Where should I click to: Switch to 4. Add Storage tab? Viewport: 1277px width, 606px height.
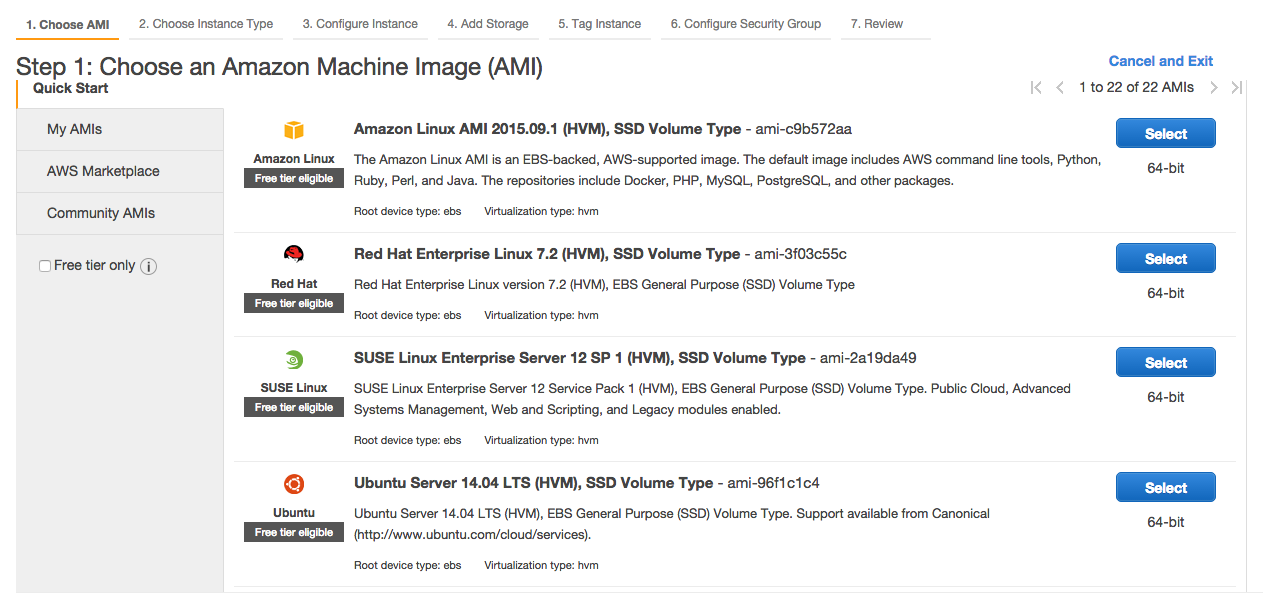[488, 24]
